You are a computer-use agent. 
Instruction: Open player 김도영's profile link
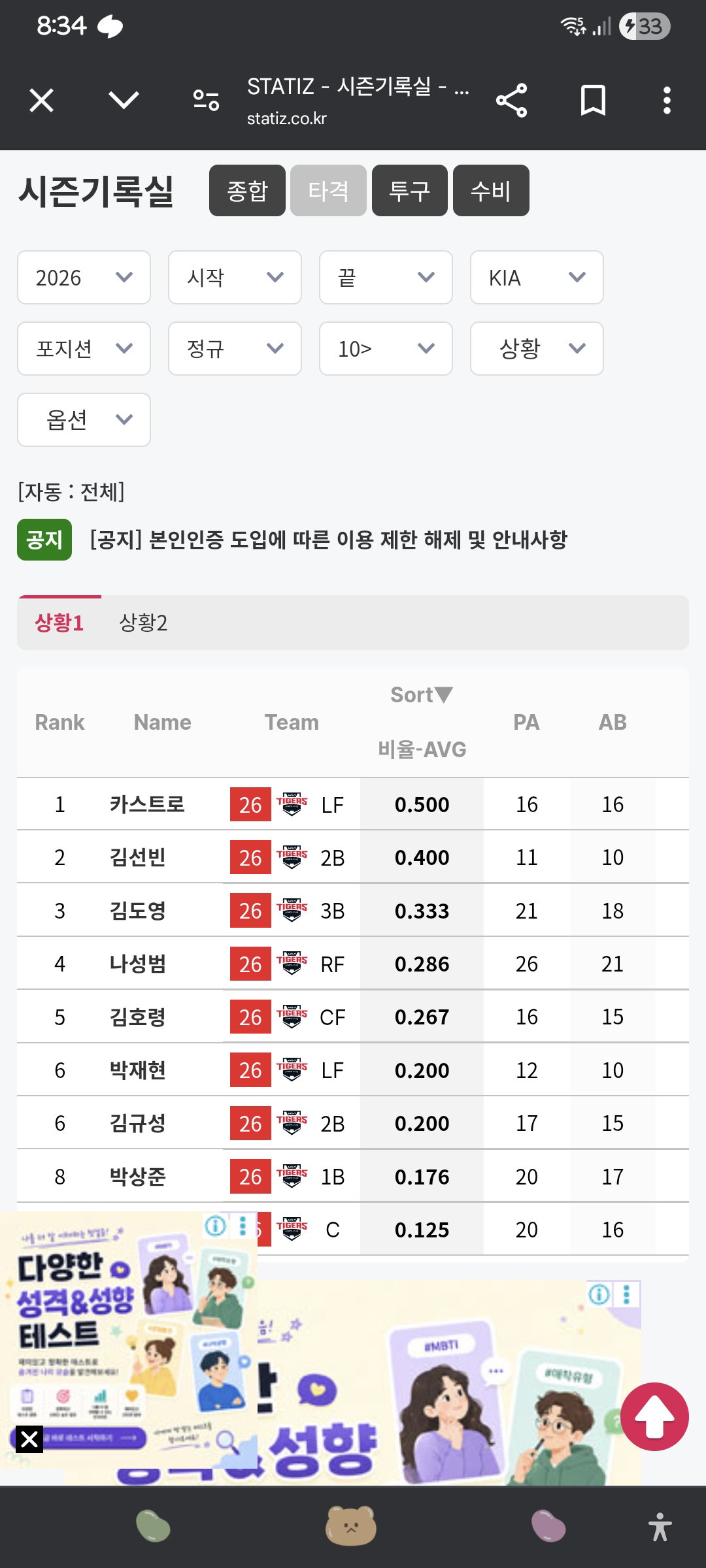137,910
